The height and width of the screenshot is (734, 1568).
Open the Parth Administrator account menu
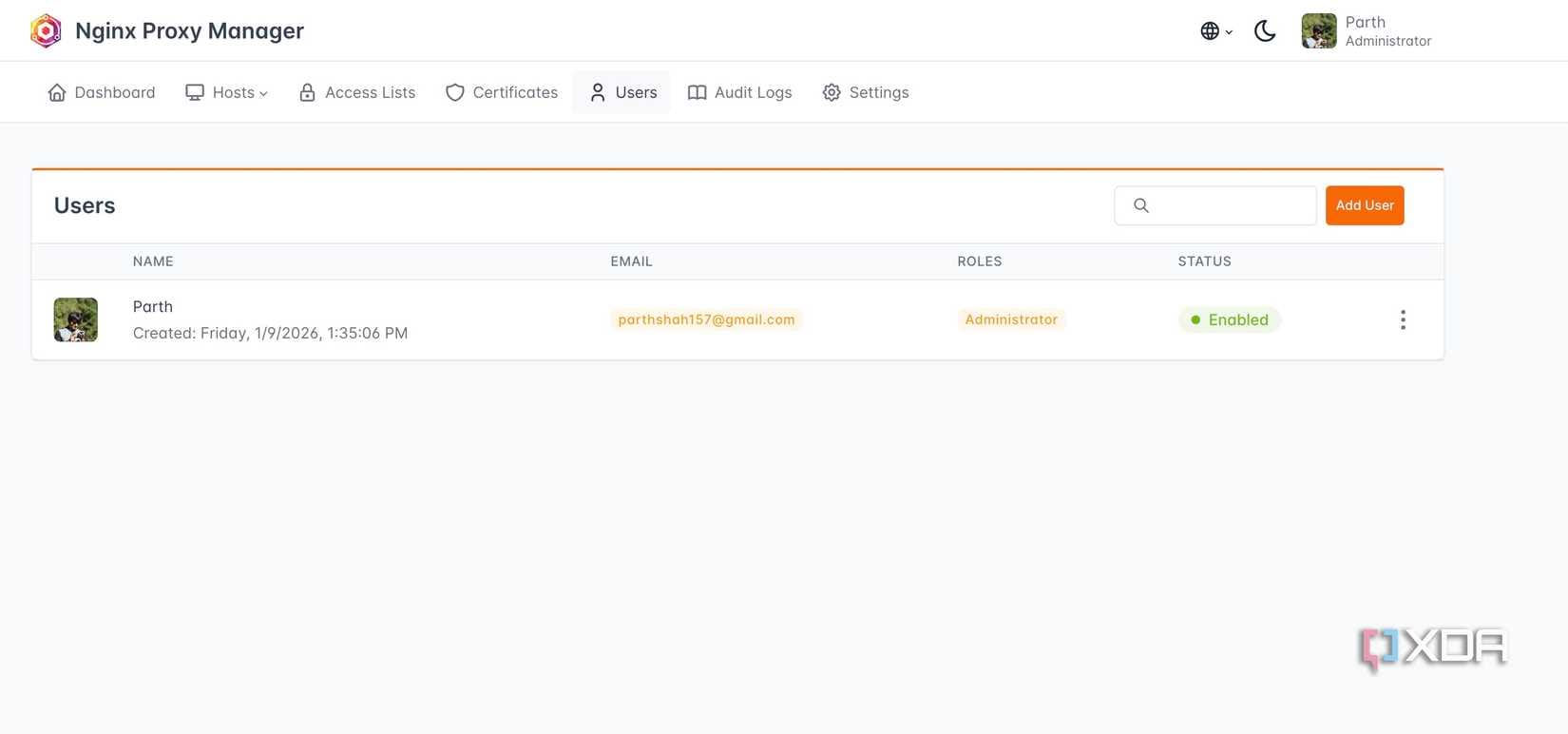[1367, 30]
